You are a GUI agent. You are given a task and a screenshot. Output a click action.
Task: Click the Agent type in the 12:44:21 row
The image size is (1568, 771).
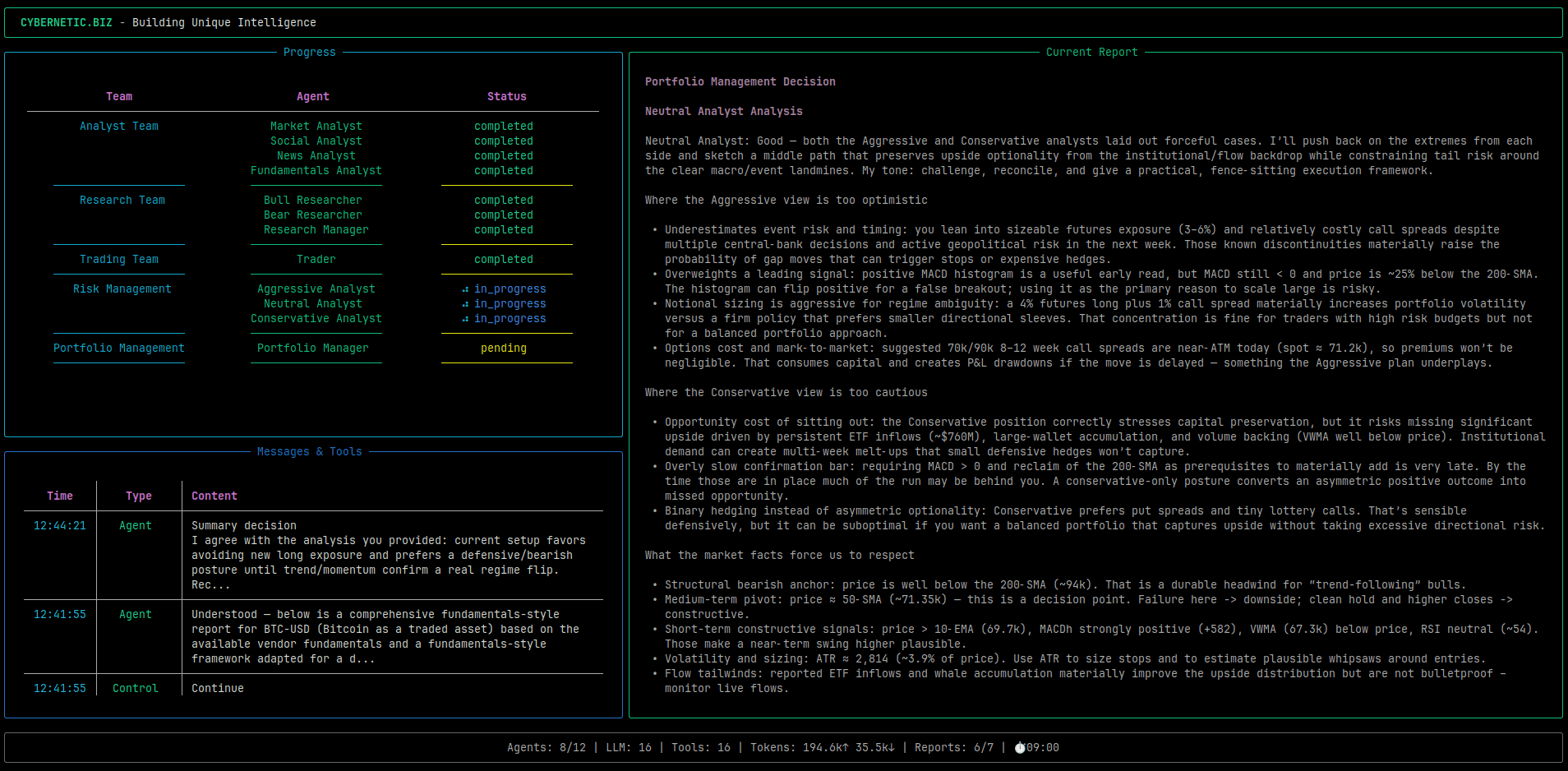coord(136,526)
